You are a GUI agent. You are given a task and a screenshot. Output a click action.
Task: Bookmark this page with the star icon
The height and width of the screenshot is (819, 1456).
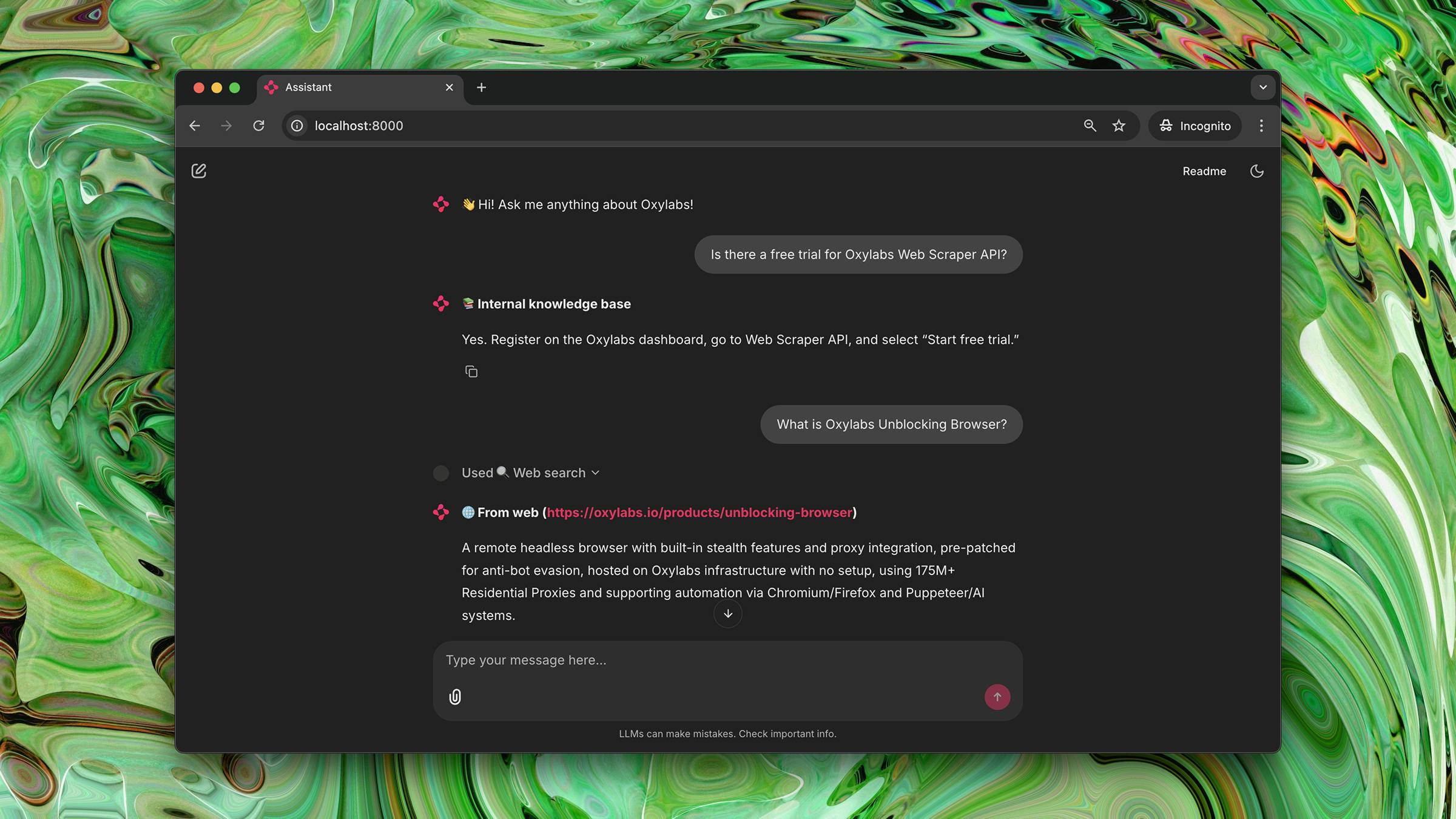point(1119,126)
